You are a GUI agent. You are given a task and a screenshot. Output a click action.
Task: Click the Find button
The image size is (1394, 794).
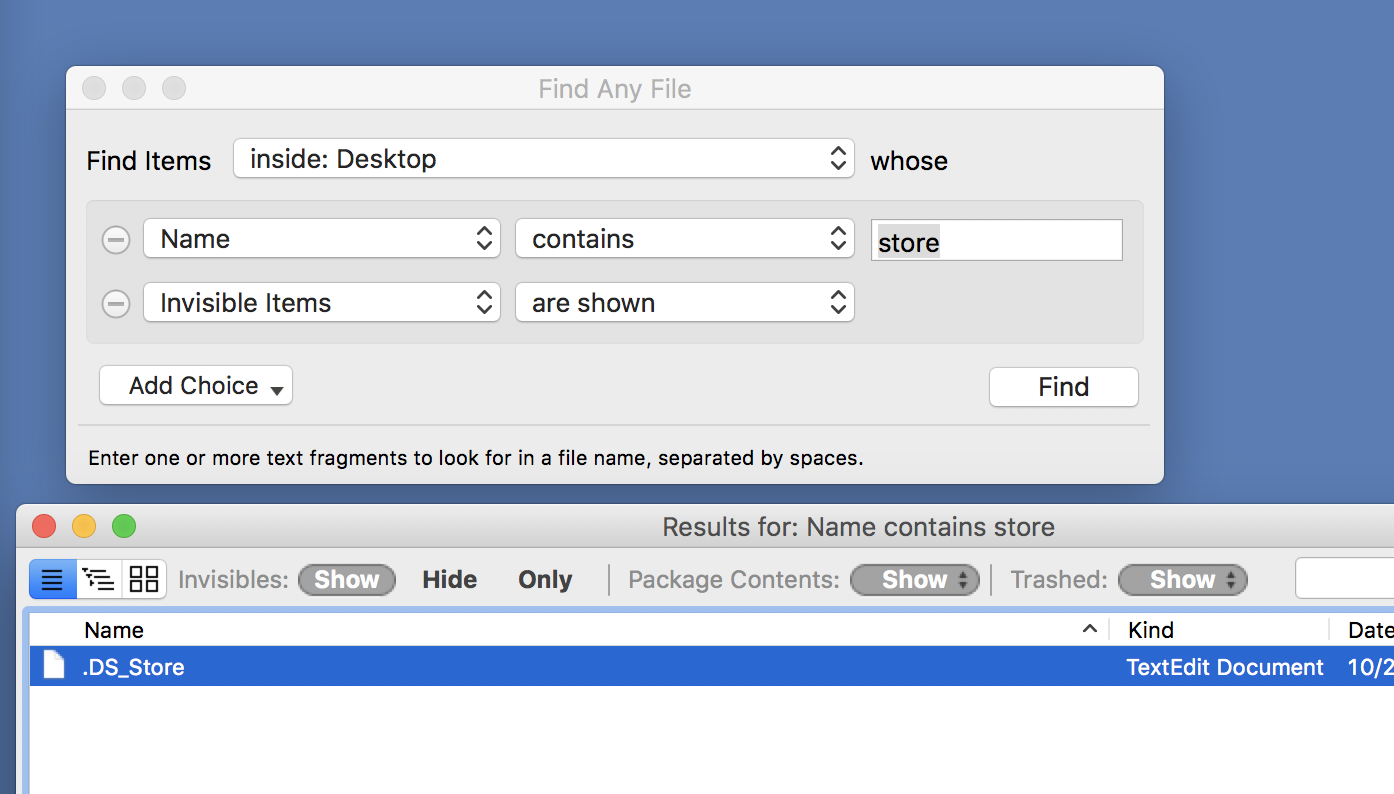[1064, 387]
